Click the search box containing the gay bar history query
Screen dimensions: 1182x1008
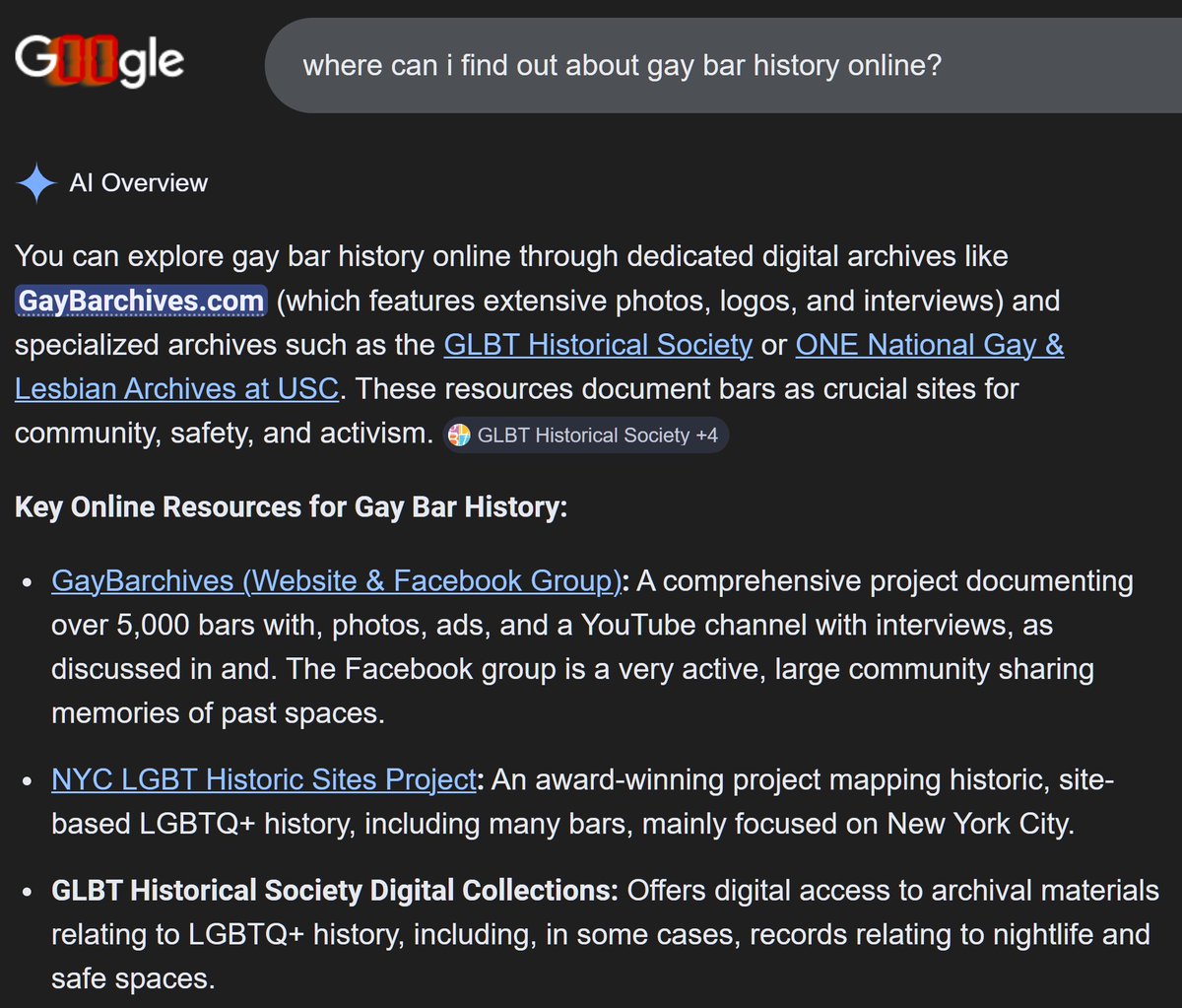pyautogui.click(x=722, y=65)
